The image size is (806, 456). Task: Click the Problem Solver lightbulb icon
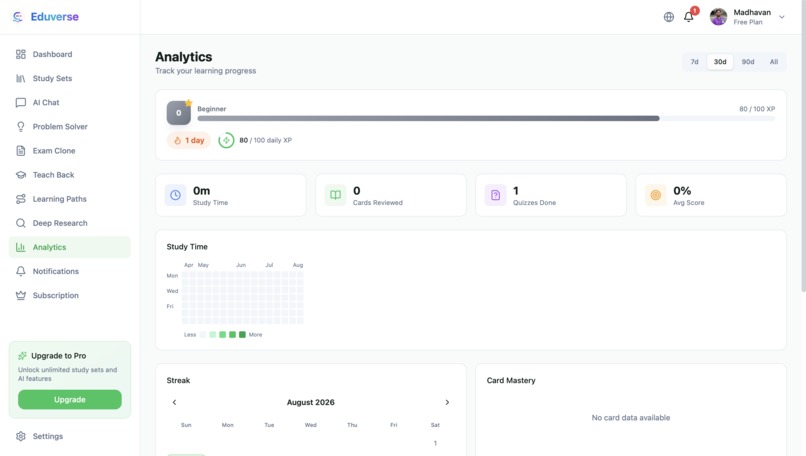tap(21, 126)
